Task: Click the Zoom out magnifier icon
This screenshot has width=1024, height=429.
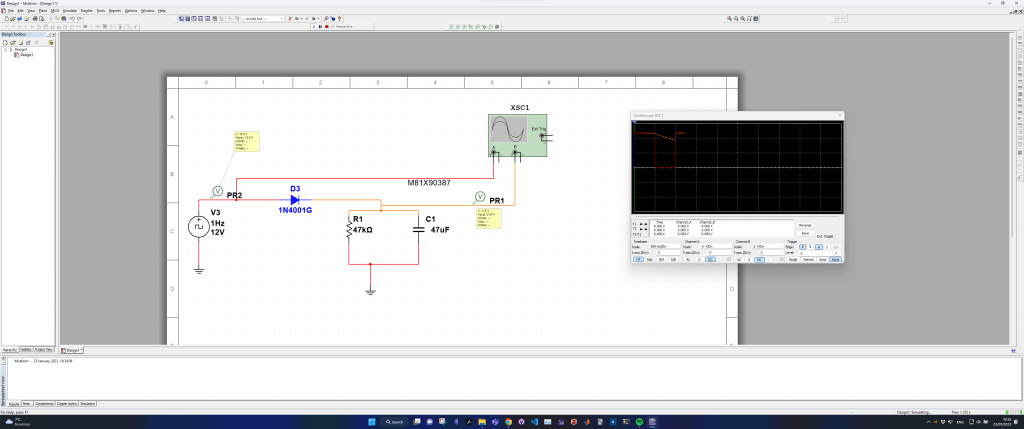Action: click(737, 19)
